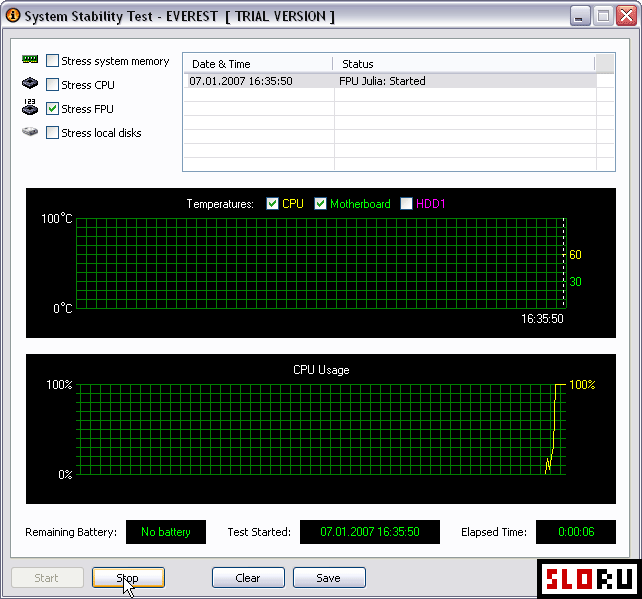Click the Elapsed Time value 0:00:06

click(576, 532)
